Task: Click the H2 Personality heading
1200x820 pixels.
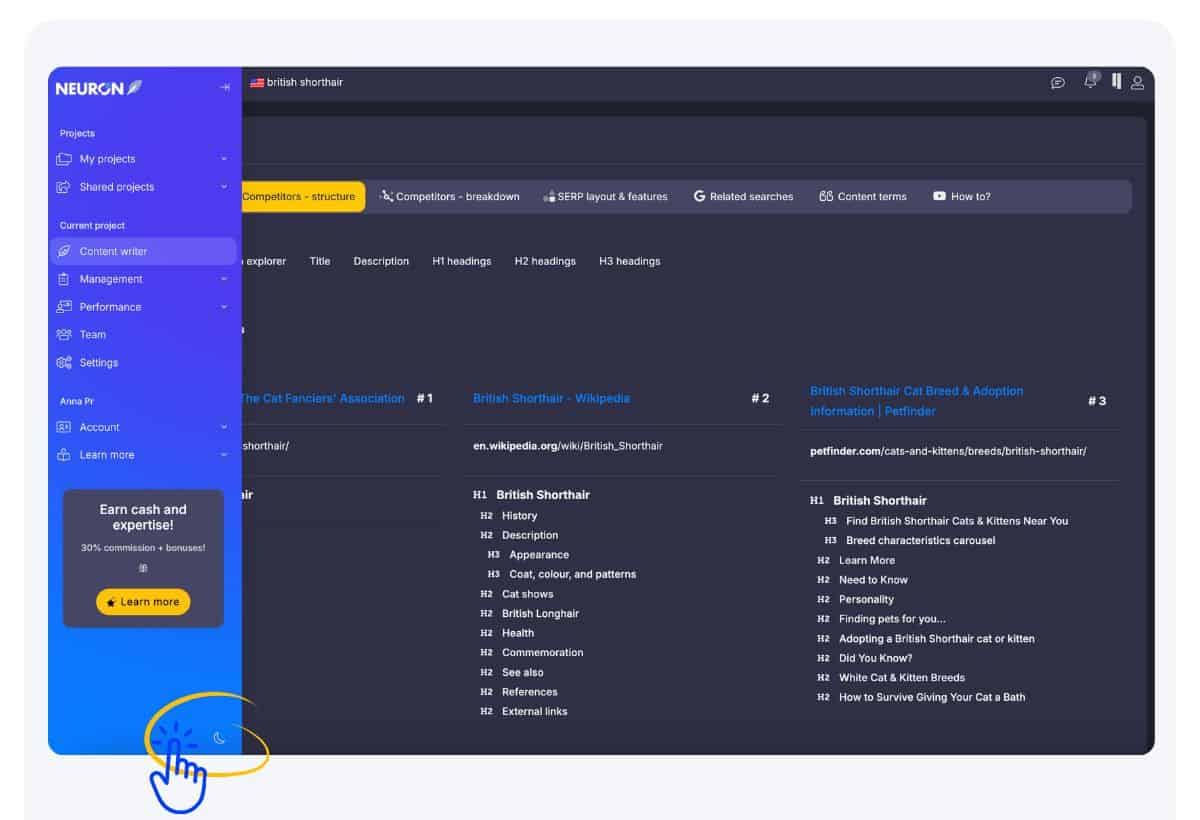Action: (x=866, y=599)
